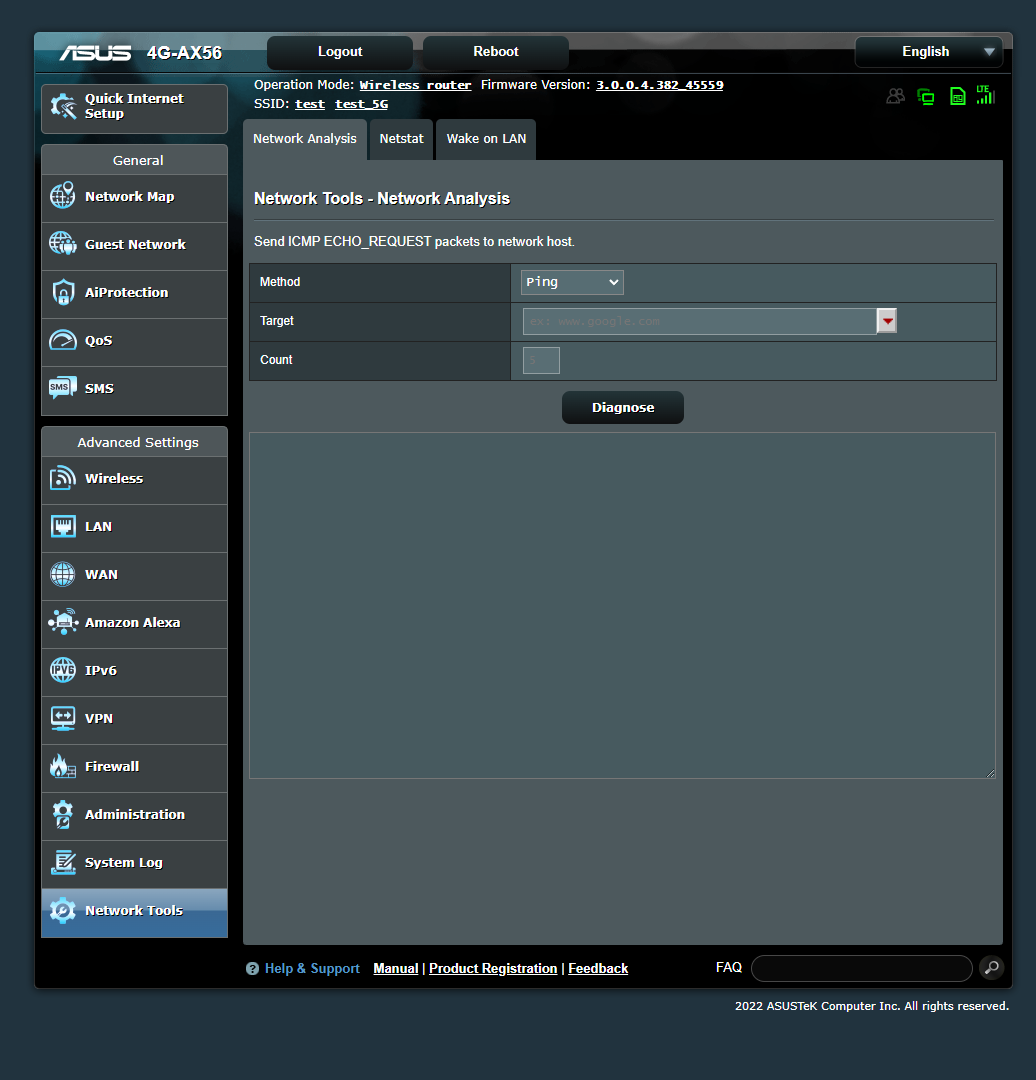Switch to the Wake on LAN tab
This screenshot has height=1080, width=1036.
coord(486,139)
